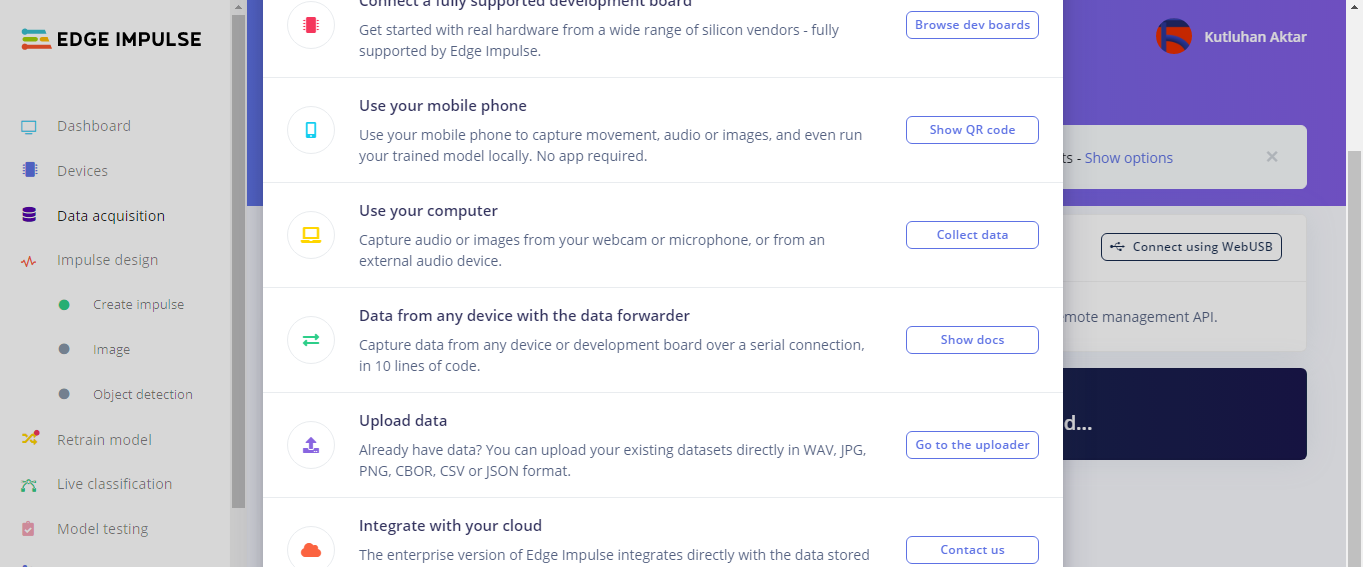Click the upload data icon
1363x567 pixels.
click(x=311, y=445)
